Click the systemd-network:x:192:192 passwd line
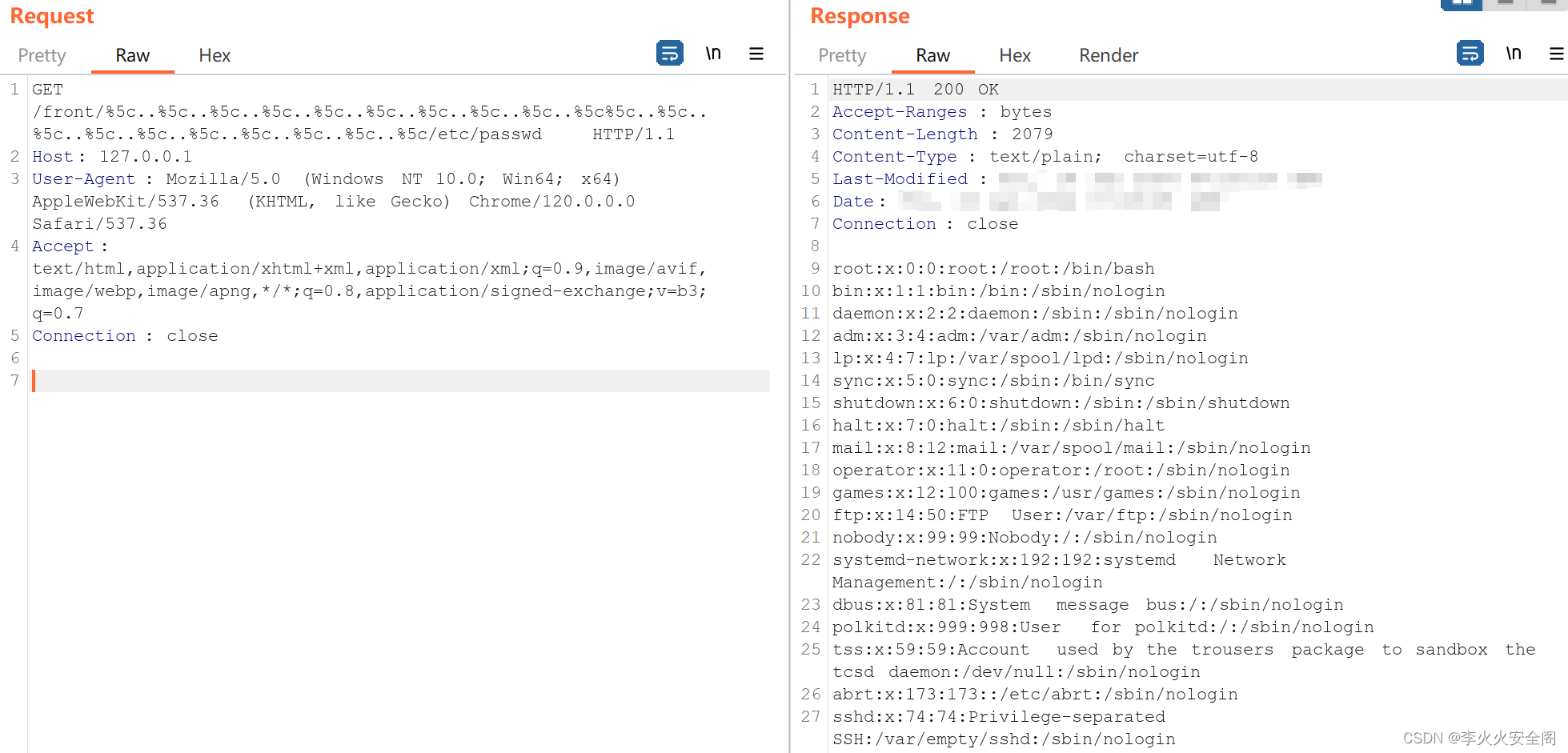This screenshot has width=1568, height=753. [1059, 571]
